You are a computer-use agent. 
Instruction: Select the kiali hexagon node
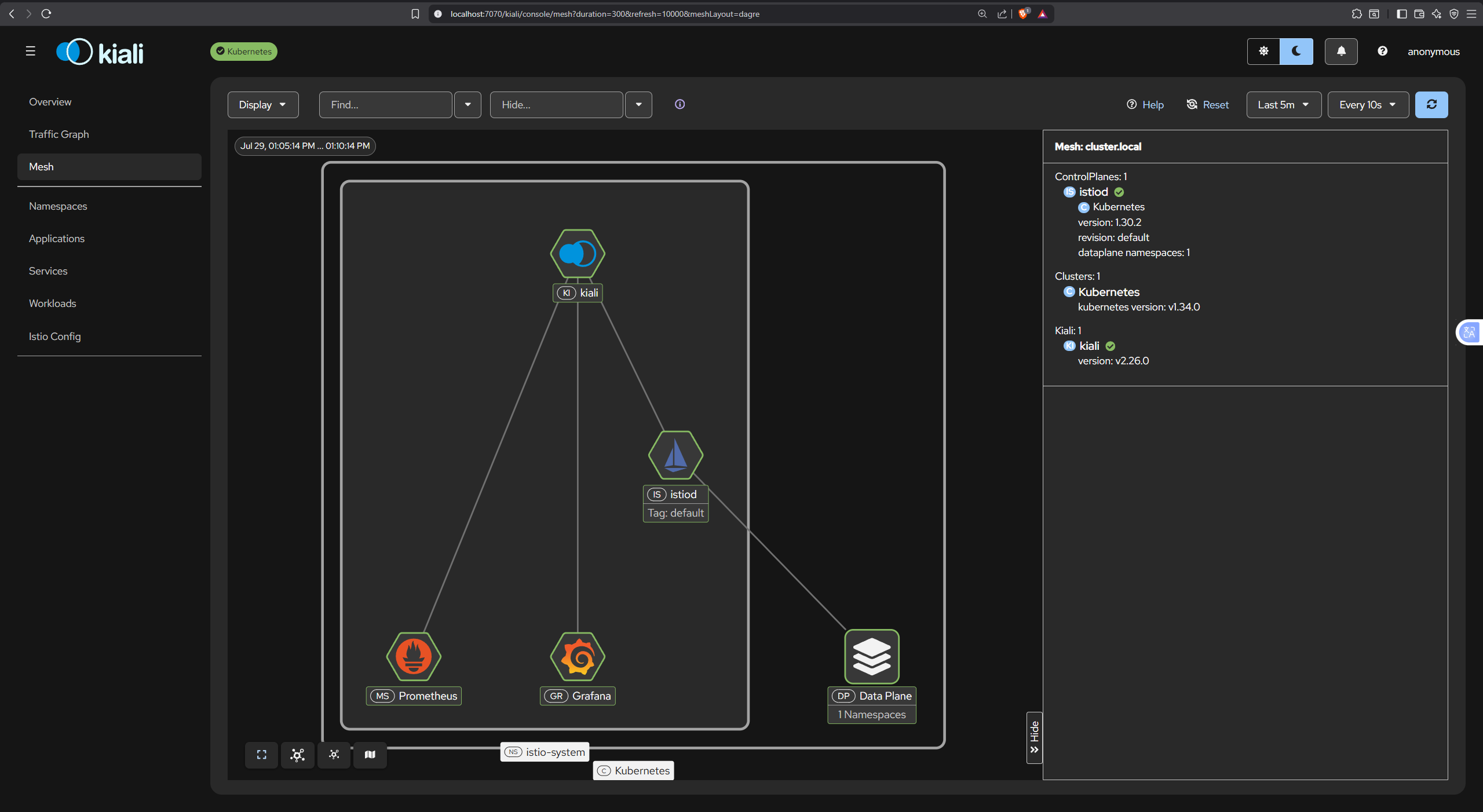578,254
